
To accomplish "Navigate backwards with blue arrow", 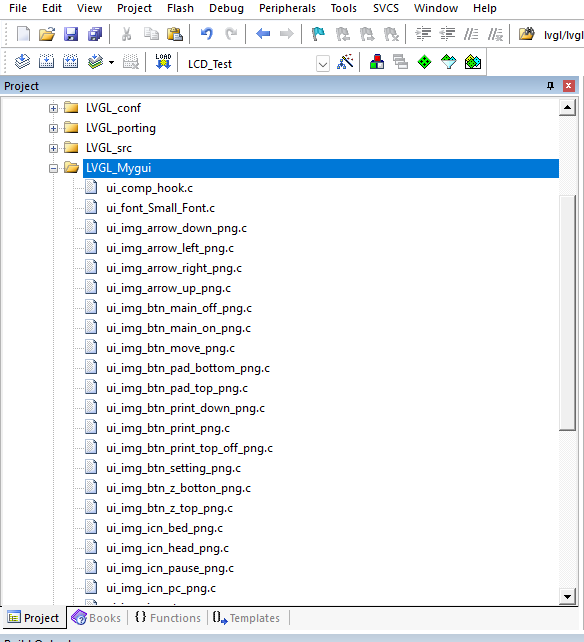I will click(263, 34).
